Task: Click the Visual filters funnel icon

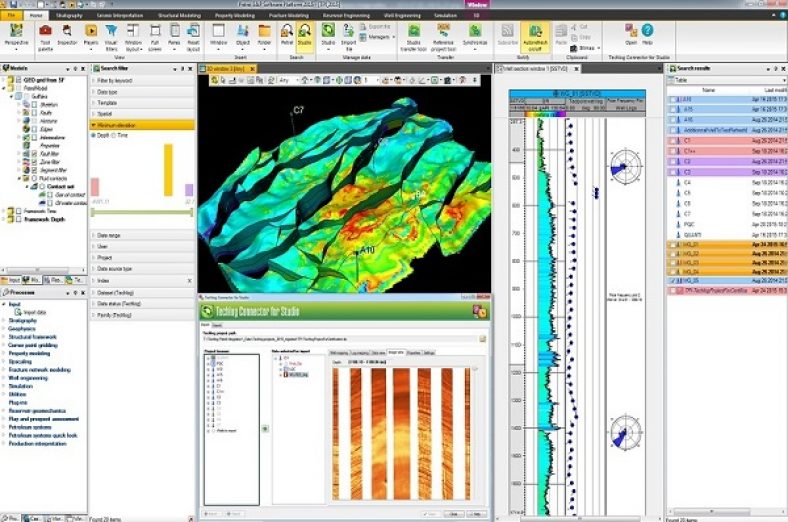Action: click(112, 35)
